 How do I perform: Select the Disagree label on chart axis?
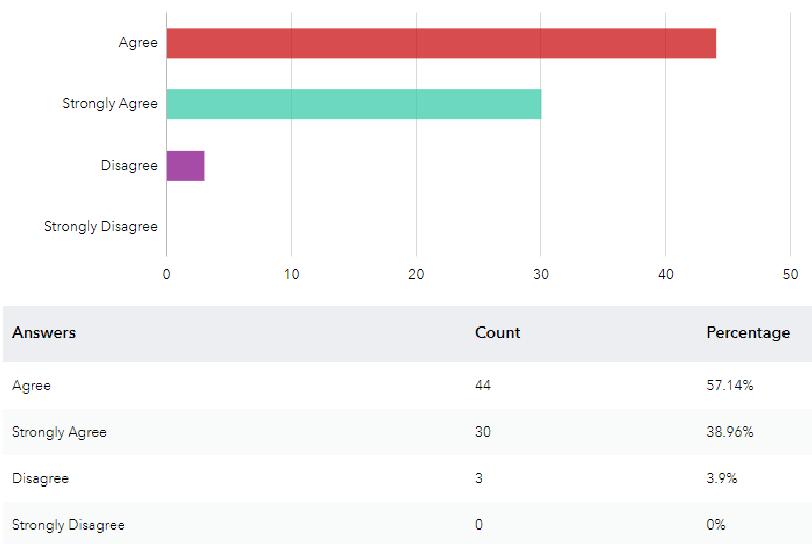(129, 165)
